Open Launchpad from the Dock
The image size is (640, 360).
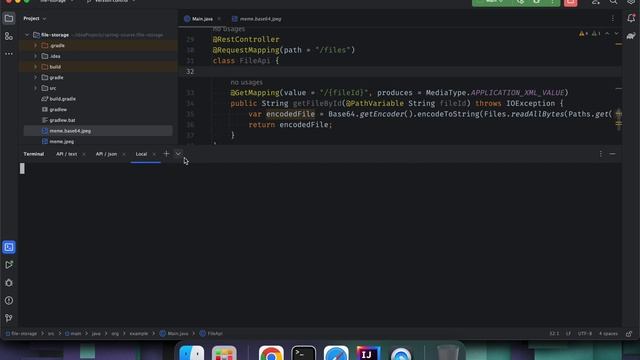[x=224, y=353]
